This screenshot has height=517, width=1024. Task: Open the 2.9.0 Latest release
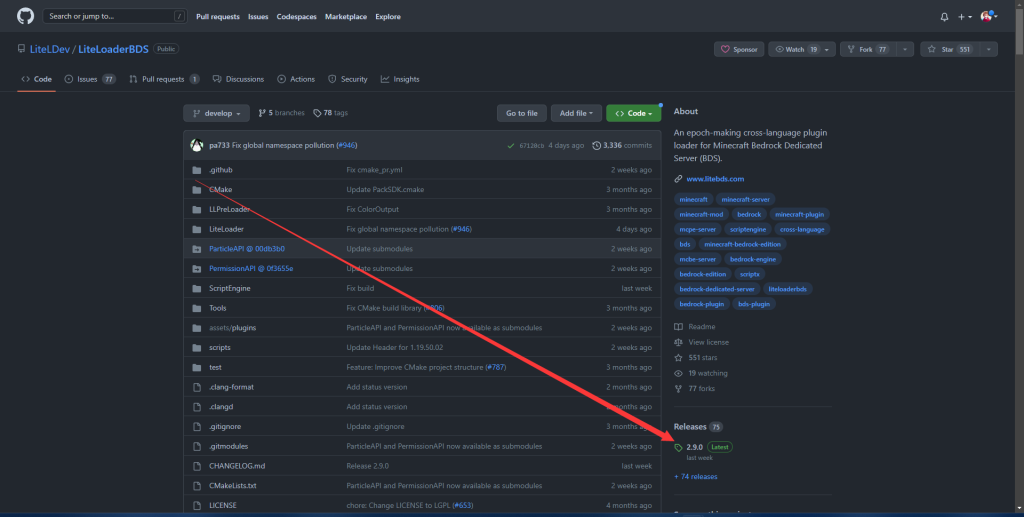(x=703, y=447)
